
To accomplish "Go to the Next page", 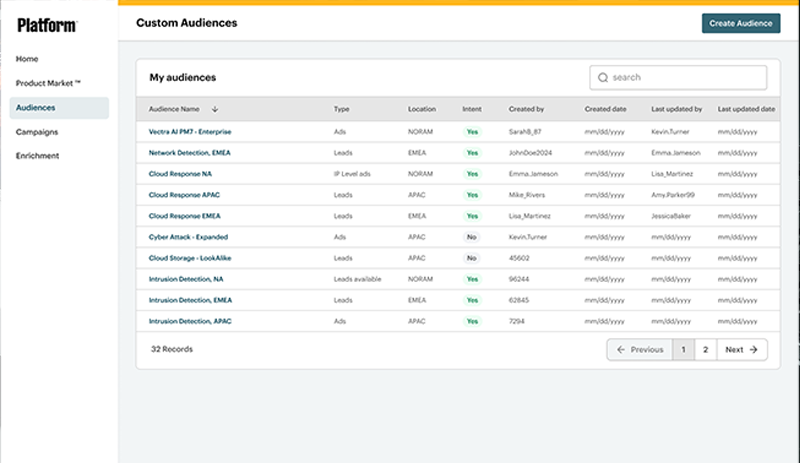I will (x=741, y=350).
